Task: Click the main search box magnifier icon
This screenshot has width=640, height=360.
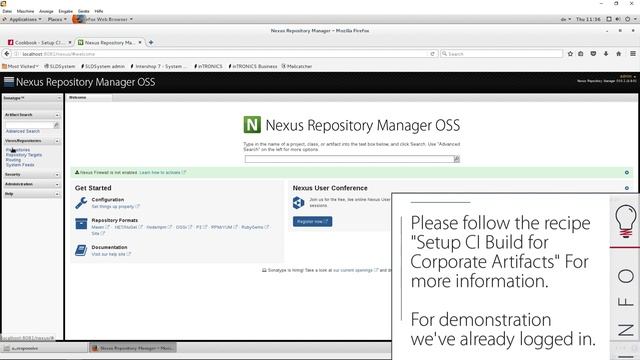Action: (457, 159)
